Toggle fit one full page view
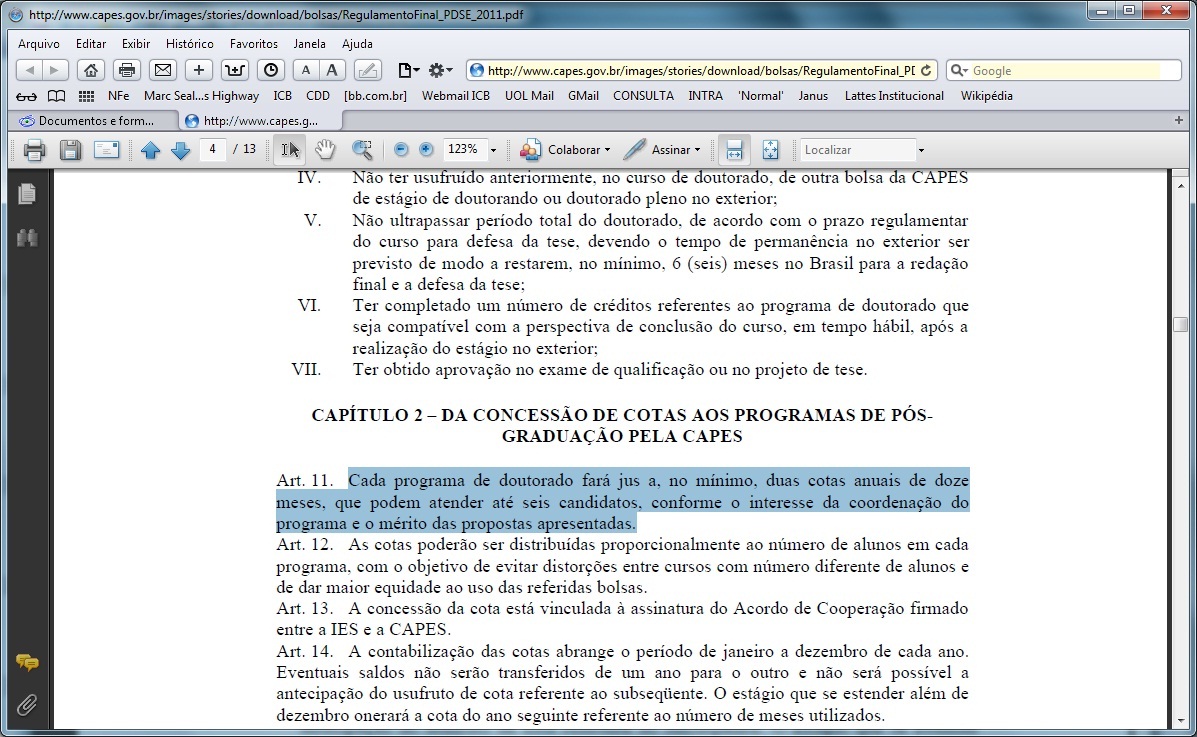 [770, 150]
